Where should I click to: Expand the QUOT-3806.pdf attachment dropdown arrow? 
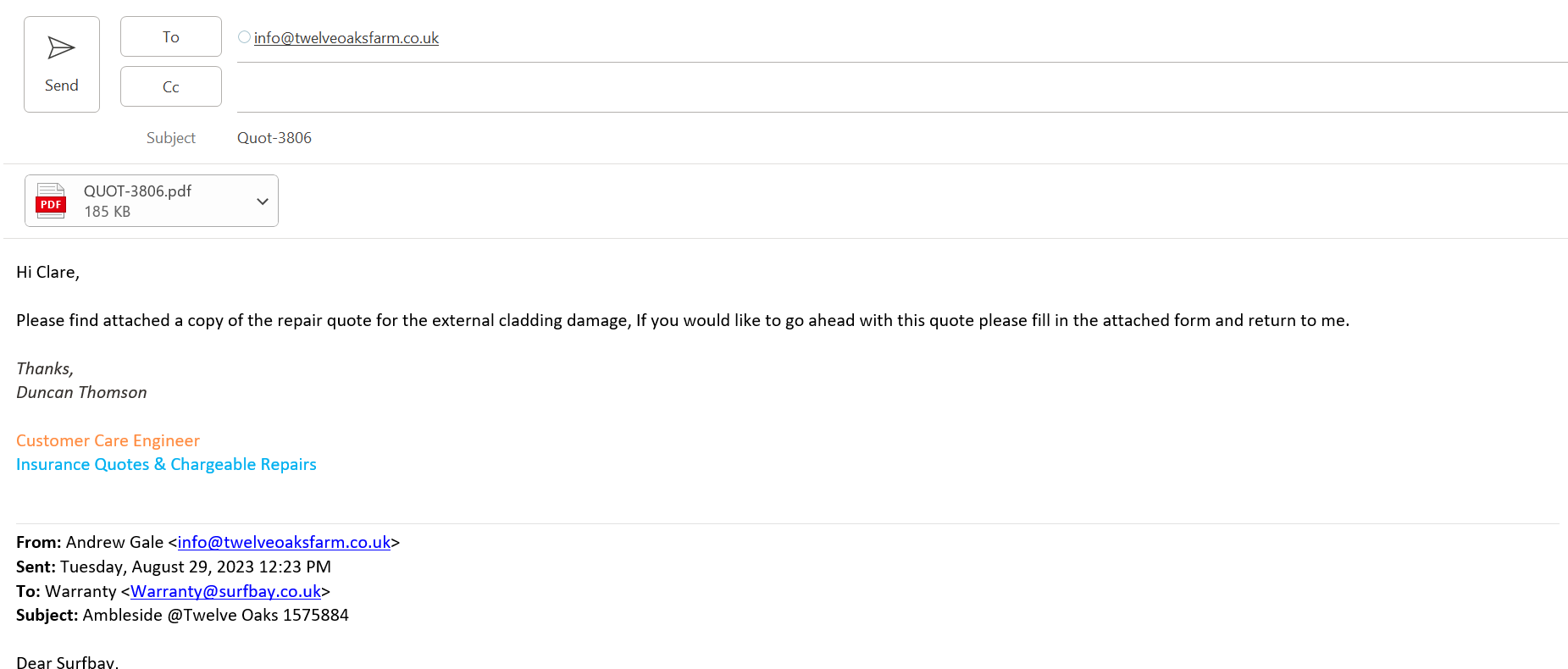(x=263, y=202)
